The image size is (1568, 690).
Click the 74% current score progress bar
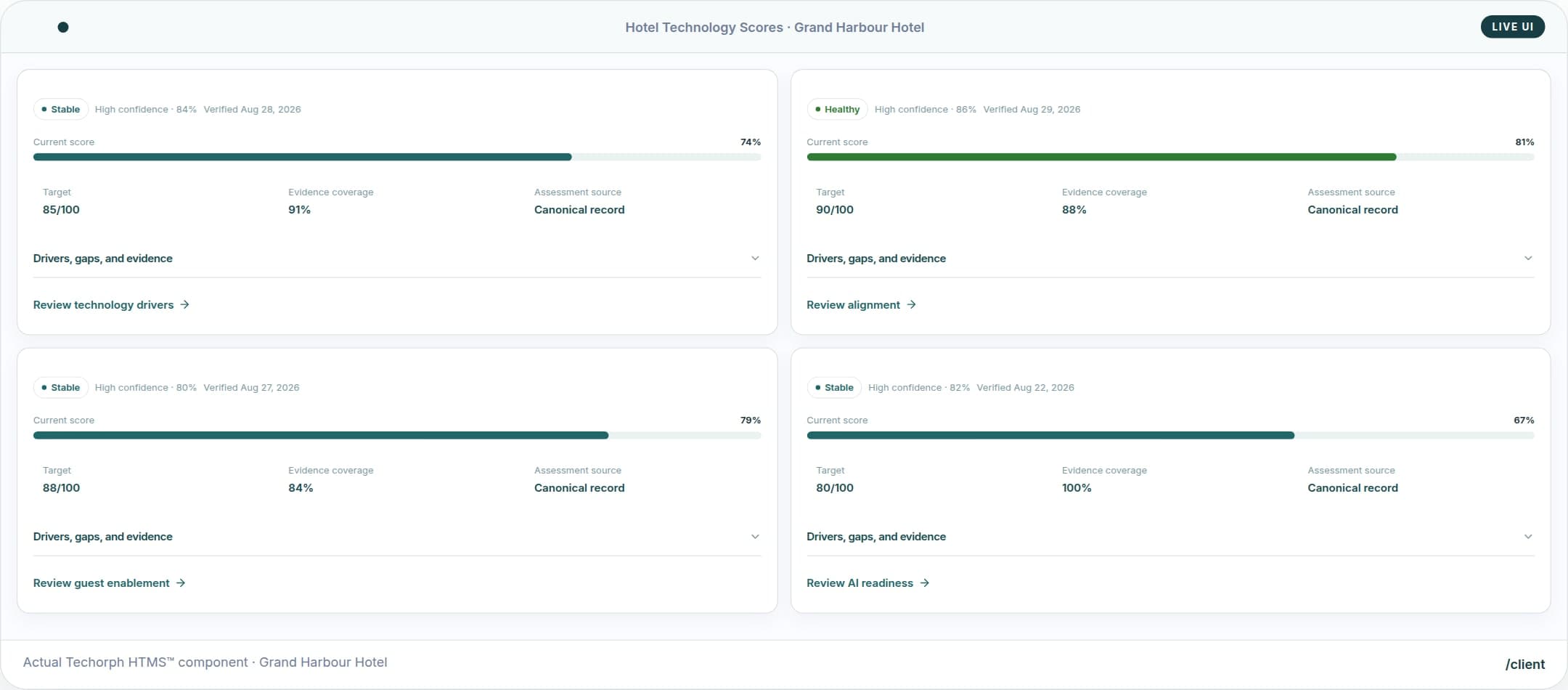coord(397,157)
